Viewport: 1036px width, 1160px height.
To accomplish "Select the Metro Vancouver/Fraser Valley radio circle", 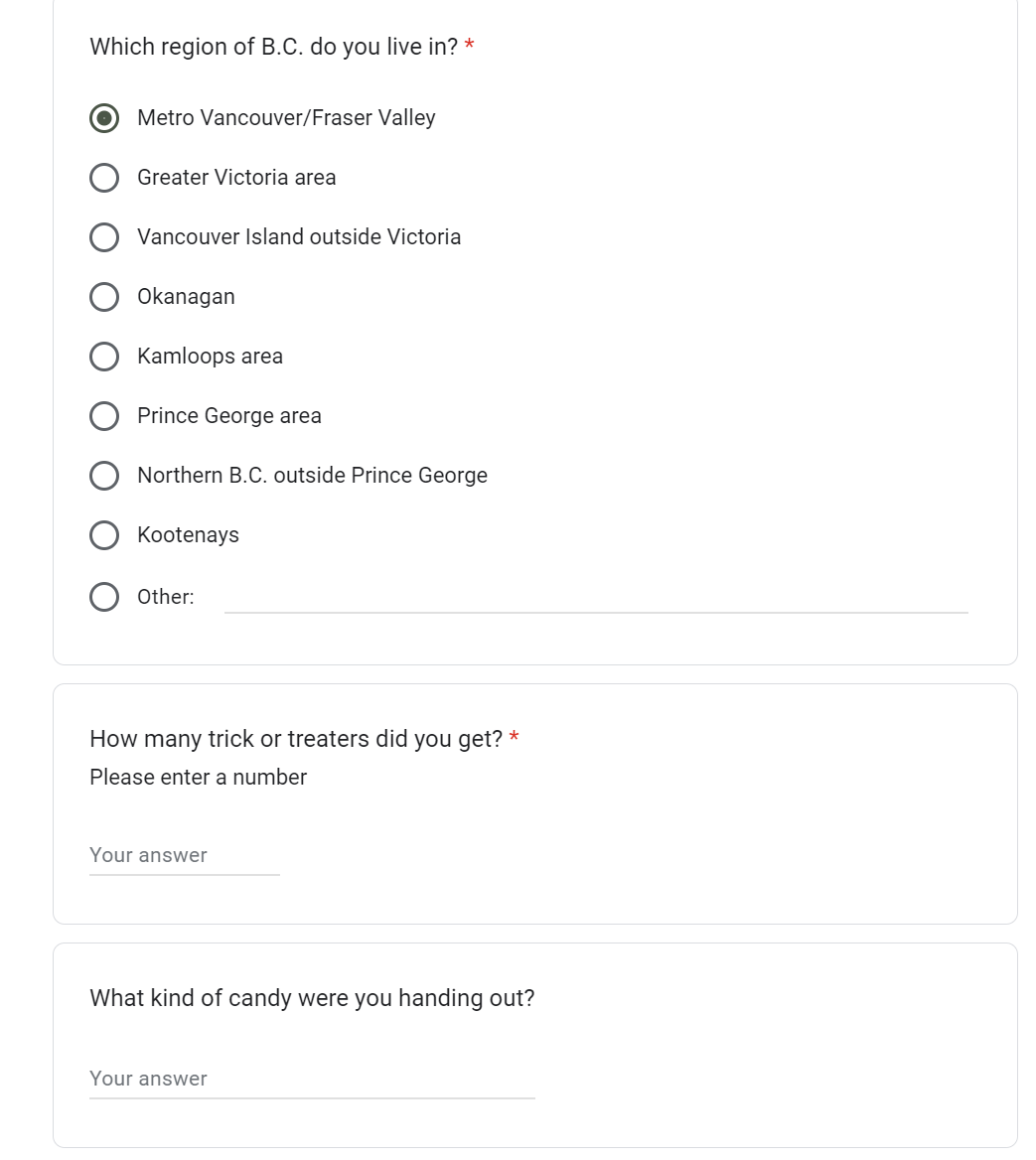I will point(104,118).
